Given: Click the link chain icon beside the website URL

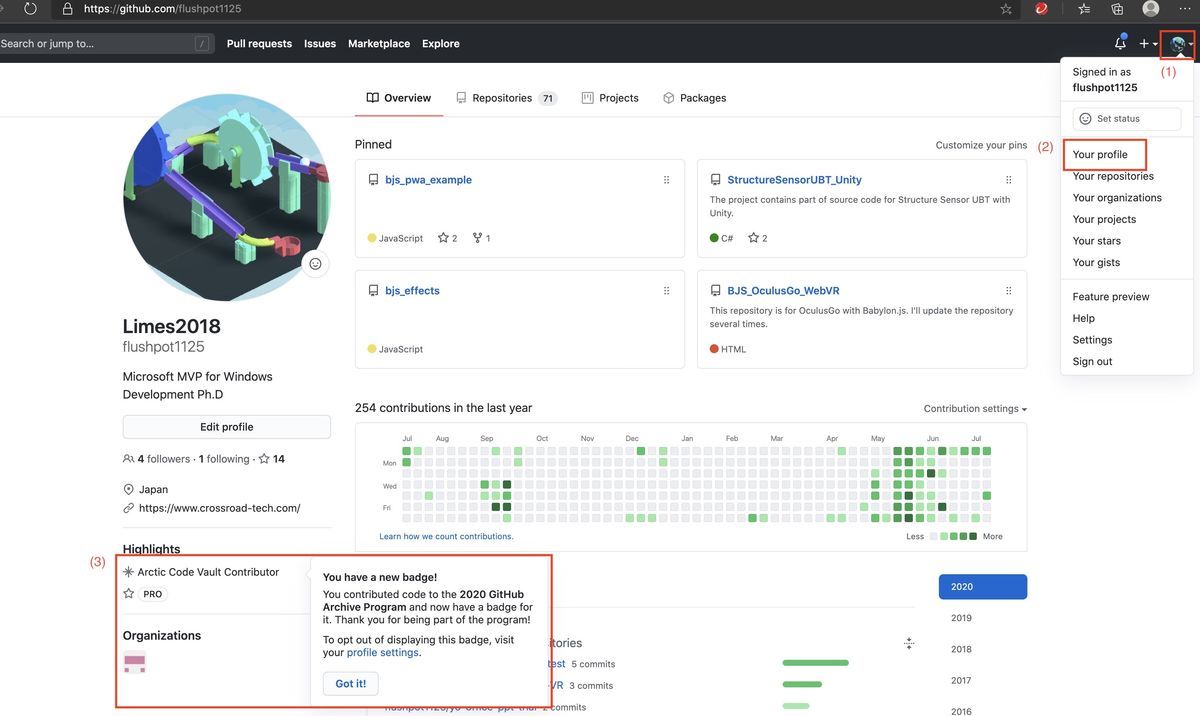Looking at the screenshot, I should click(x=126, y=506).
